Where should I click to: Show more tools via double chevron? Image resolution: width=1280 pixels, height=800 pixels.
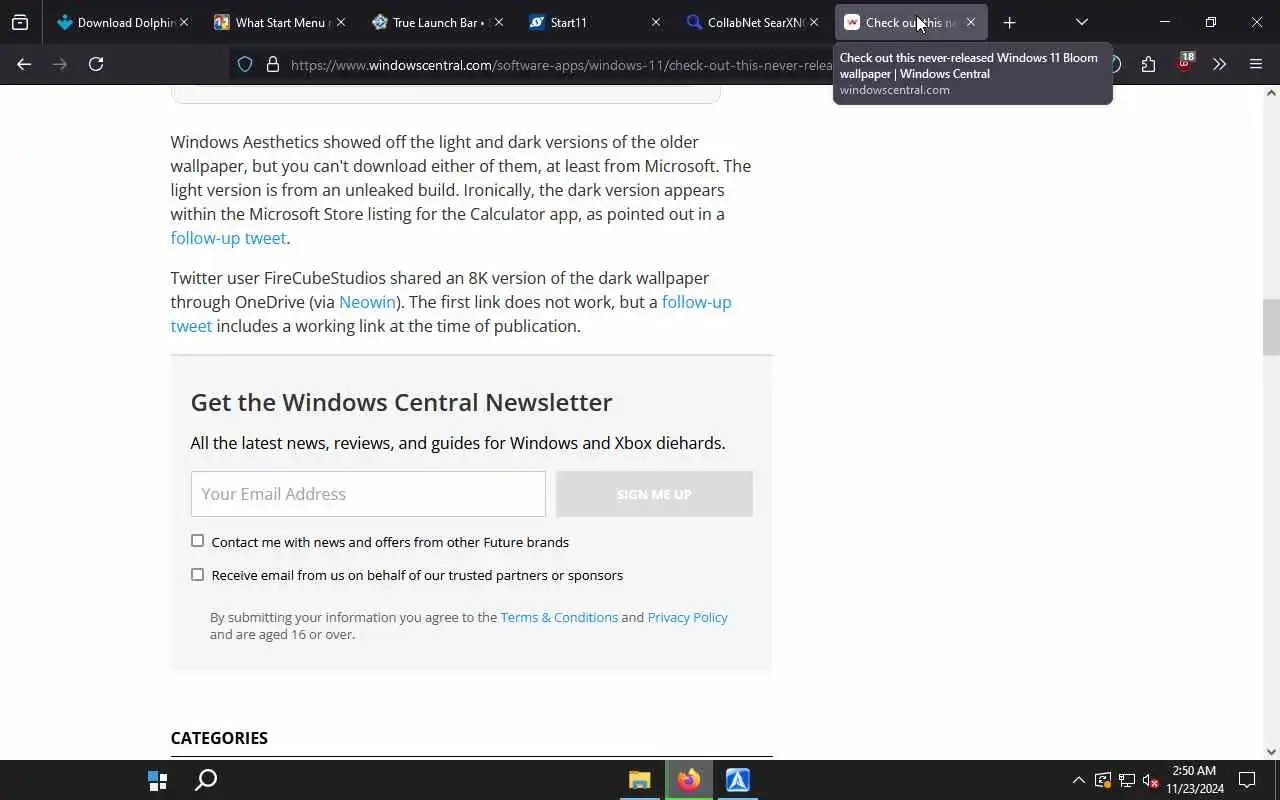pos(1219,64)
